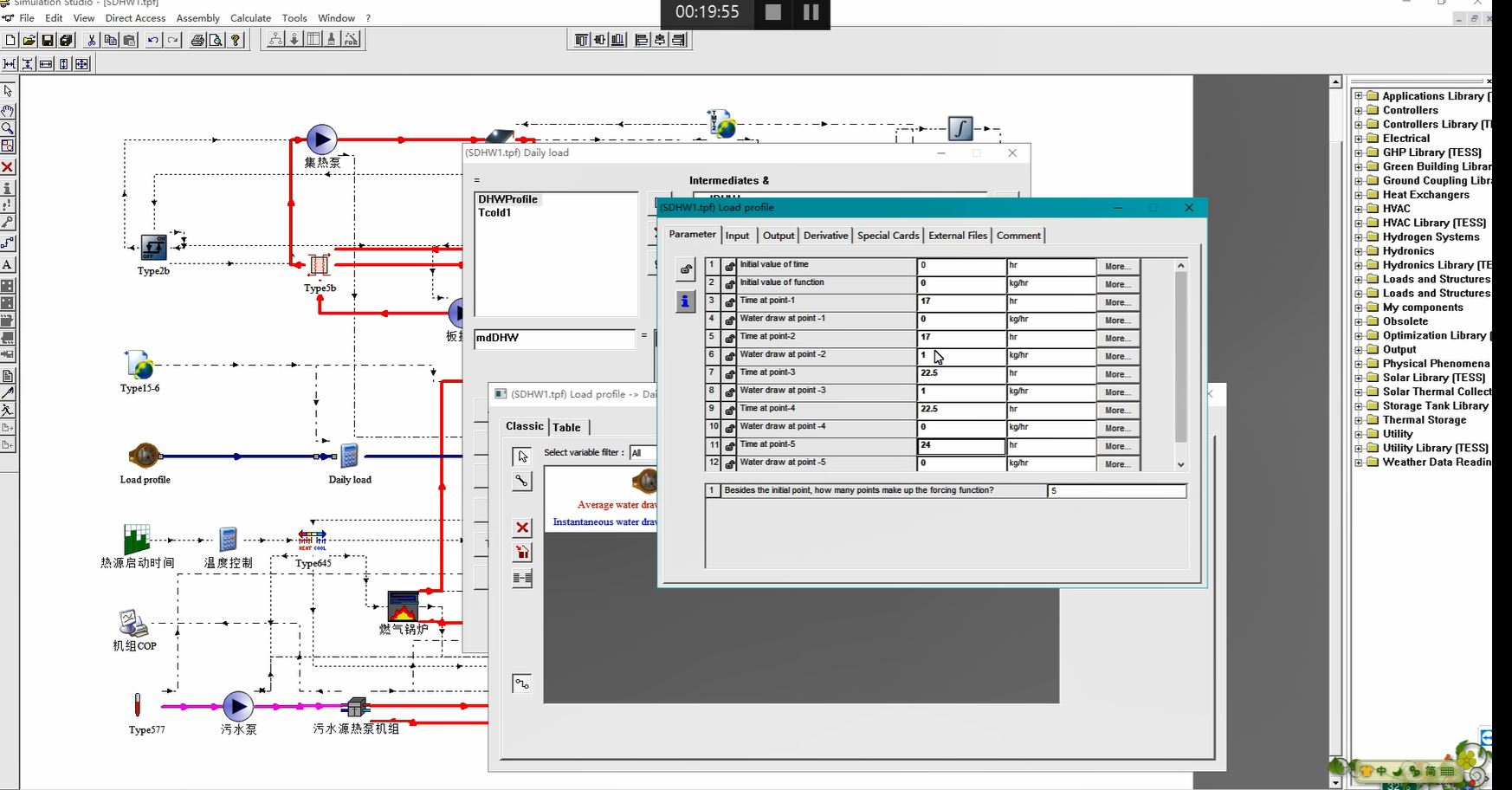1512x790 pixels.
Task: Click the Type15-6 weather component icon
Action: pos(139,365)
